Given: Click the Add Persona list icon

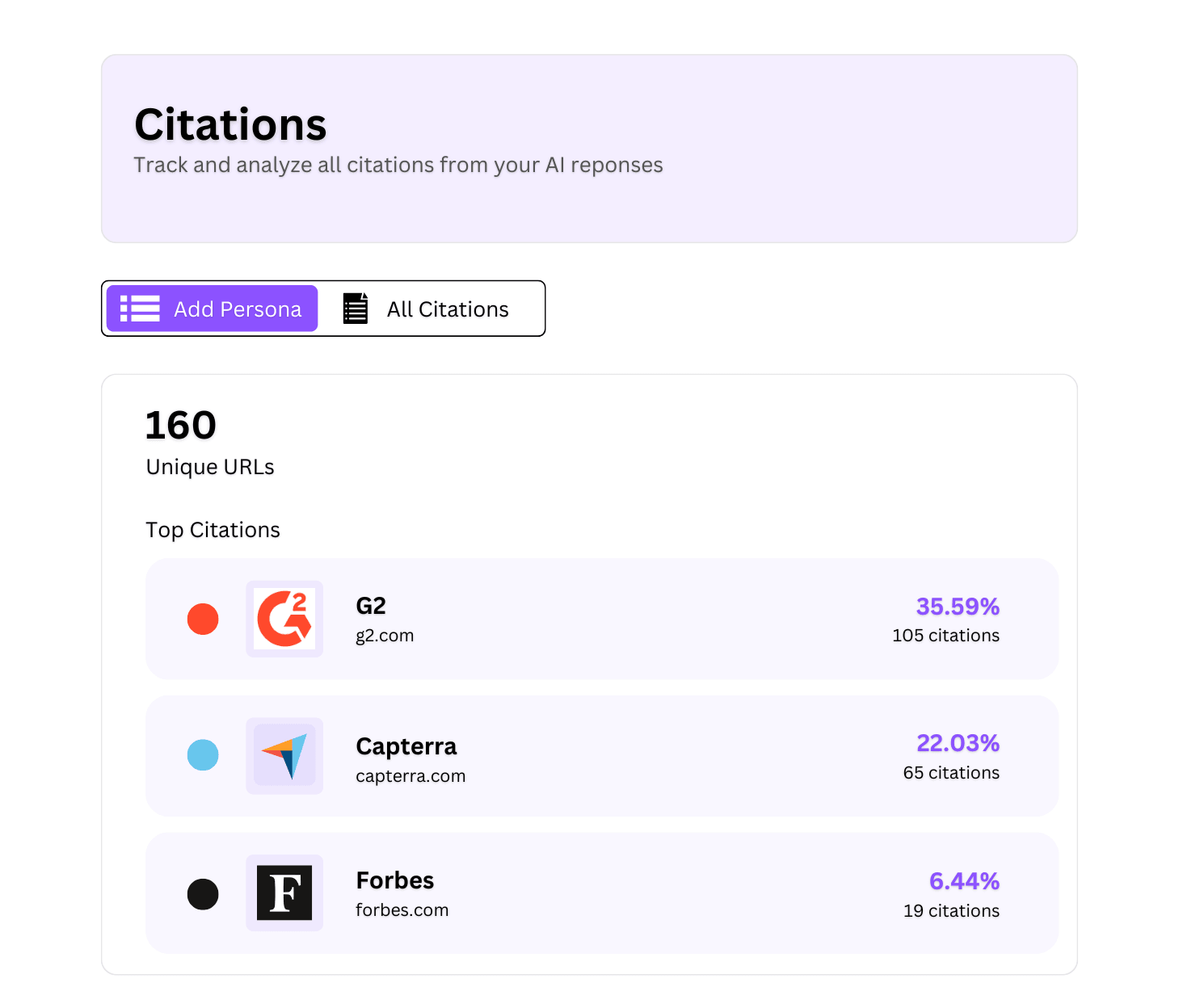Looking at the screenshot, I should (139, 308).
